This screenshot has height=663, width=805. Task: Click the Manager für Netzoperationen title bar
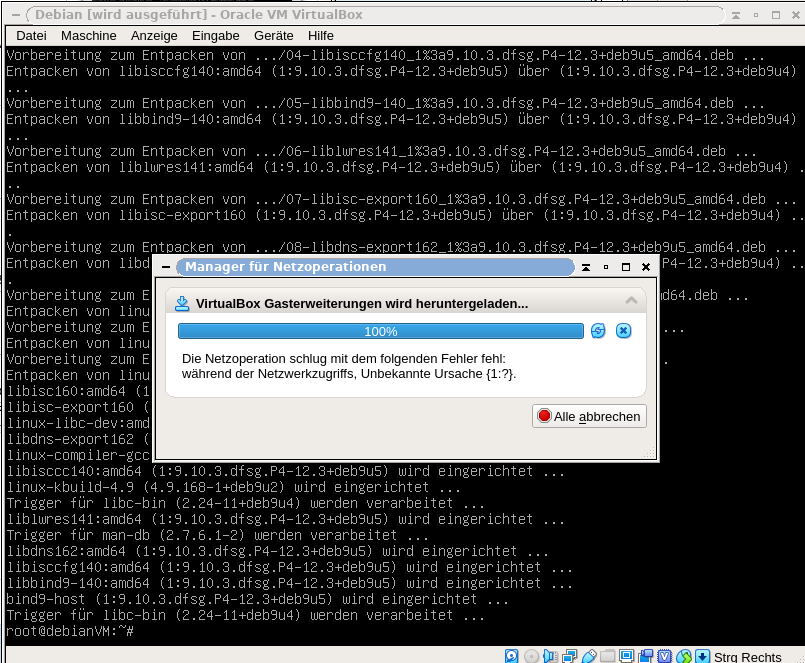[375, 267]
